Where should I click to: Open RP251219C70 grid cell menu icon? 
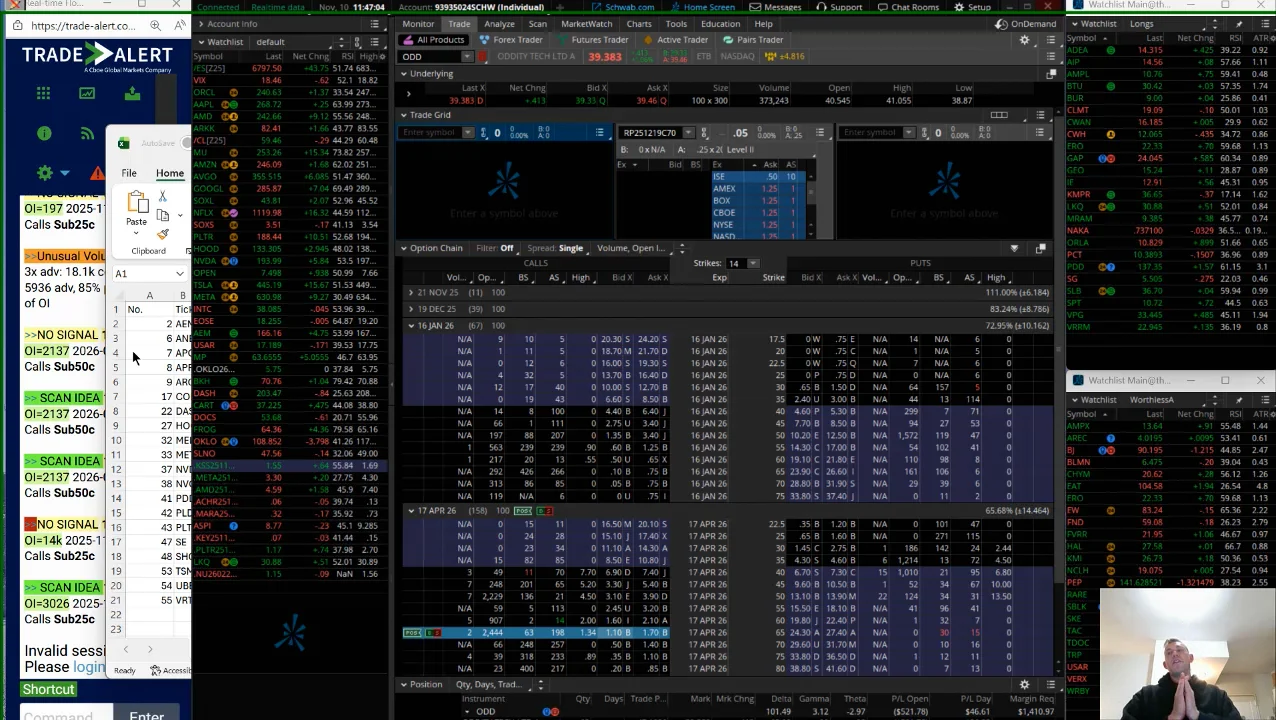(820, 133)
